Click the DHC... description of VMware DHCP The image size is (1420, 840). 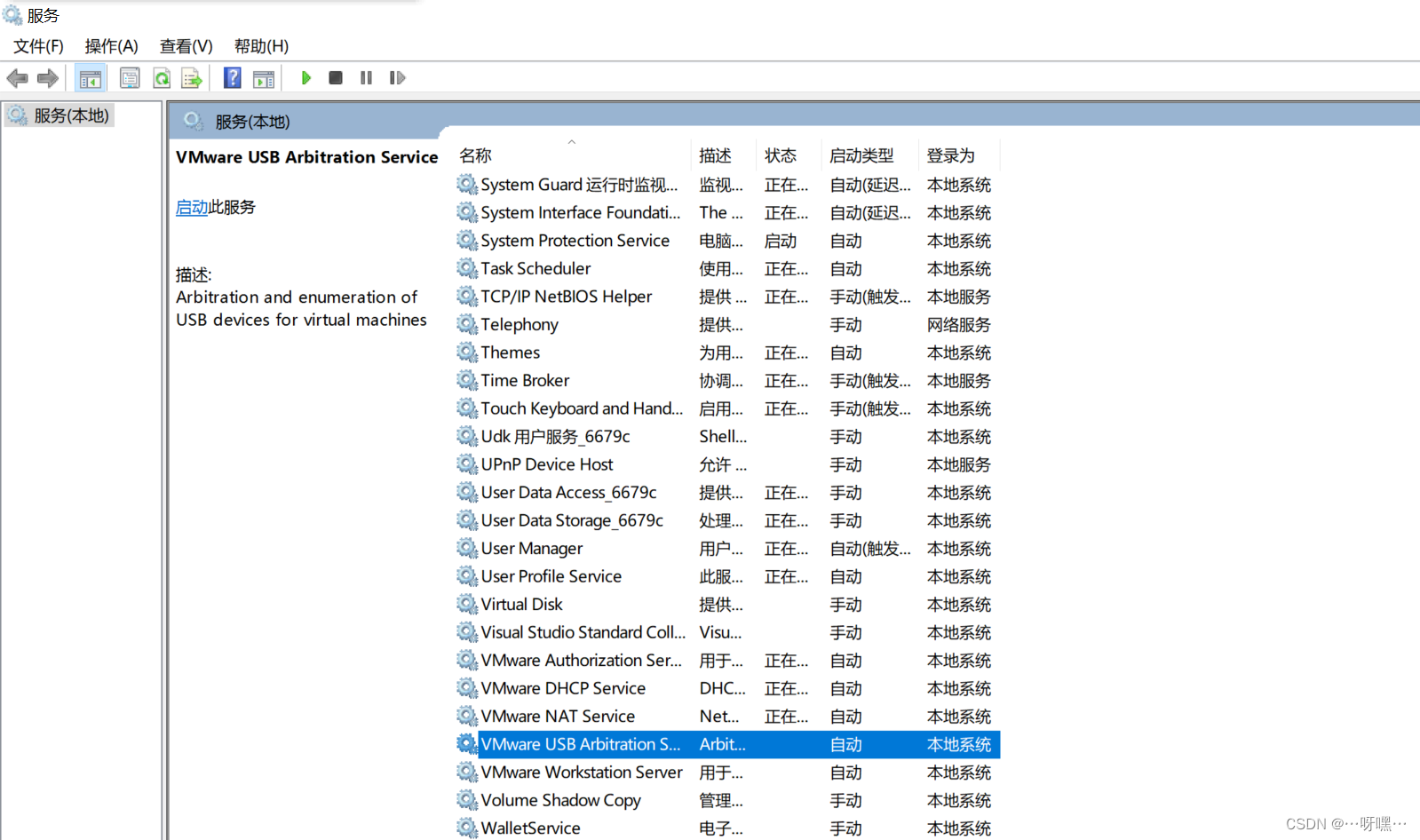pyautogui.click(x=722, y=688)
